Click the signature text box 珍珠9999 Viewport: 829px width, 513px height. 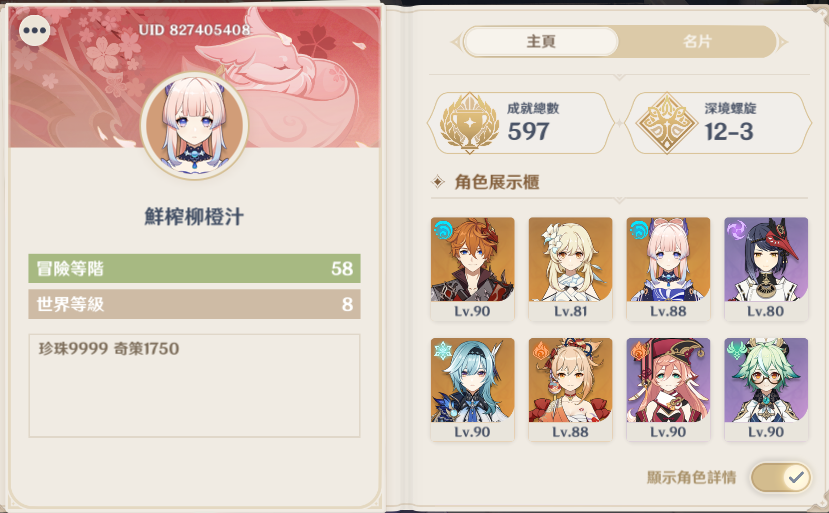[195, 386]
